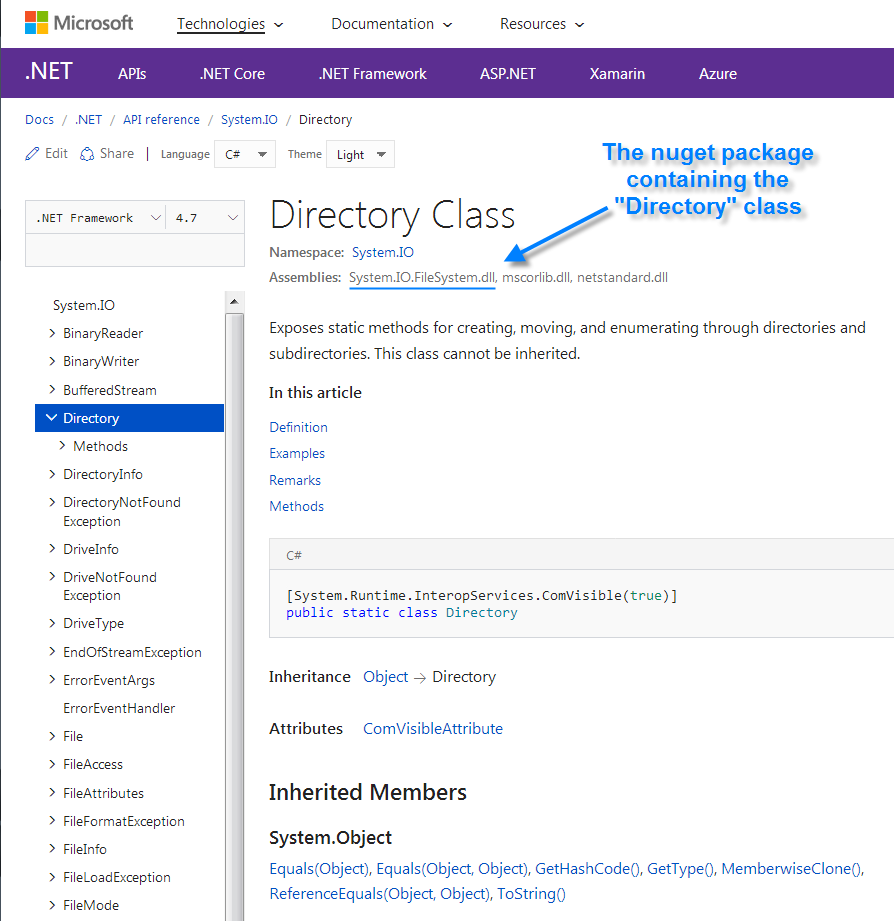Click the sidebar scrollbar track
This screenshot has height=921, width=894.
(x=234, y=617)
